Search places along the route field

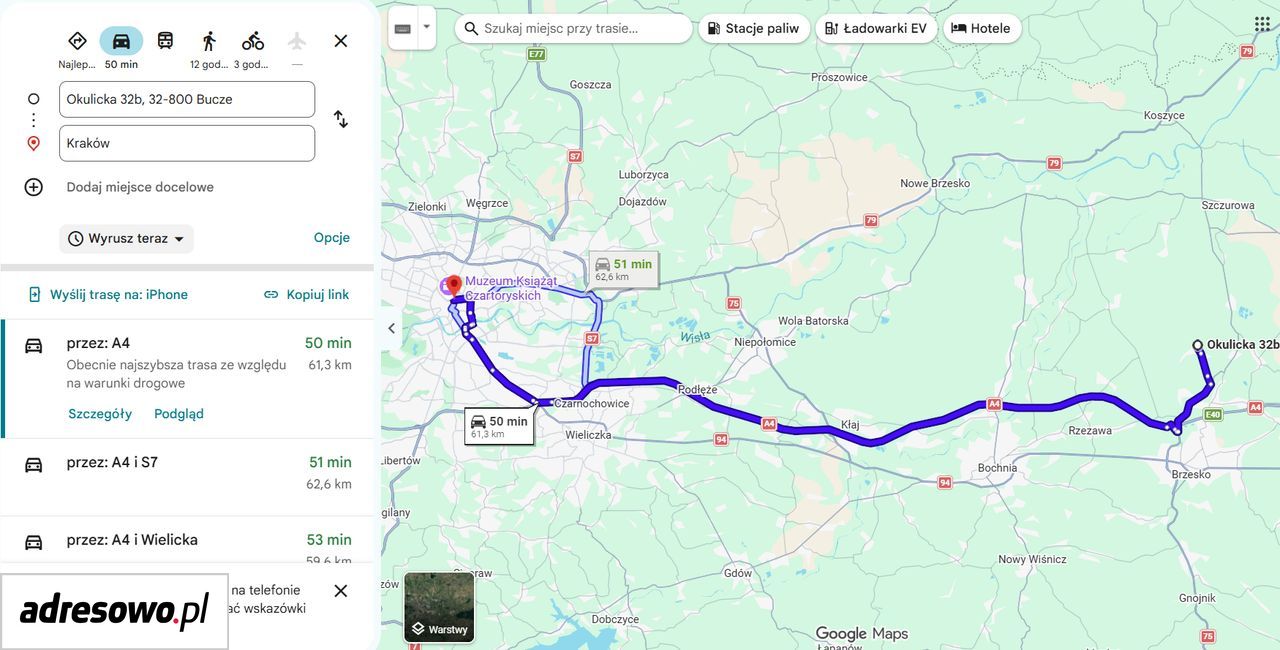coord(573,28)
